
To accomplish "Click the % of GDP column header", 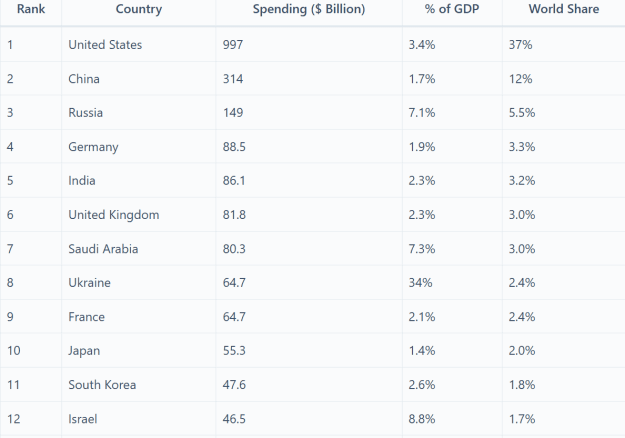I will (452, 9).
